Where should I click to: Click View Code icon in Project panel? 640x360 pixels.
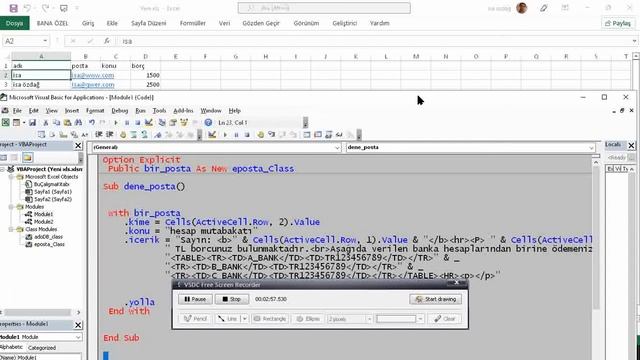(x=4, y=158)
